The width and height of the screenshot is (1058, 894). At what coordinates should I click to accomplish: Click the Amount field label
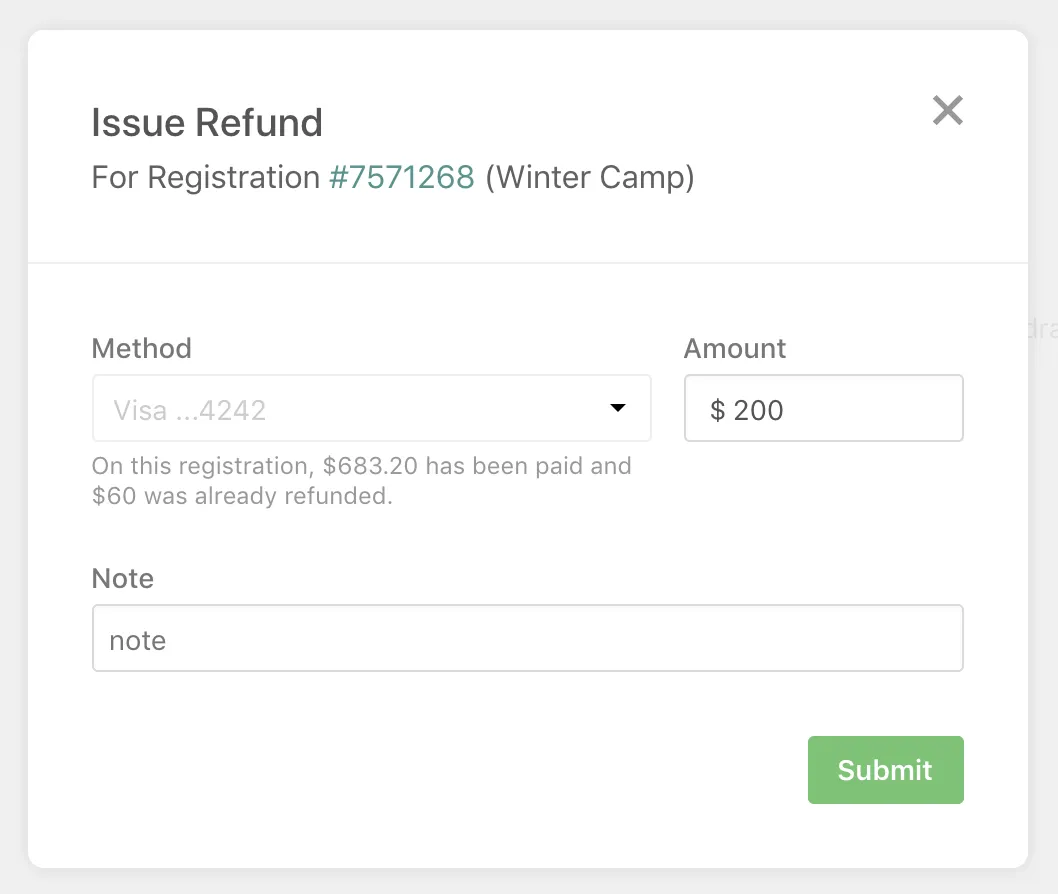[x=735, y=348]
